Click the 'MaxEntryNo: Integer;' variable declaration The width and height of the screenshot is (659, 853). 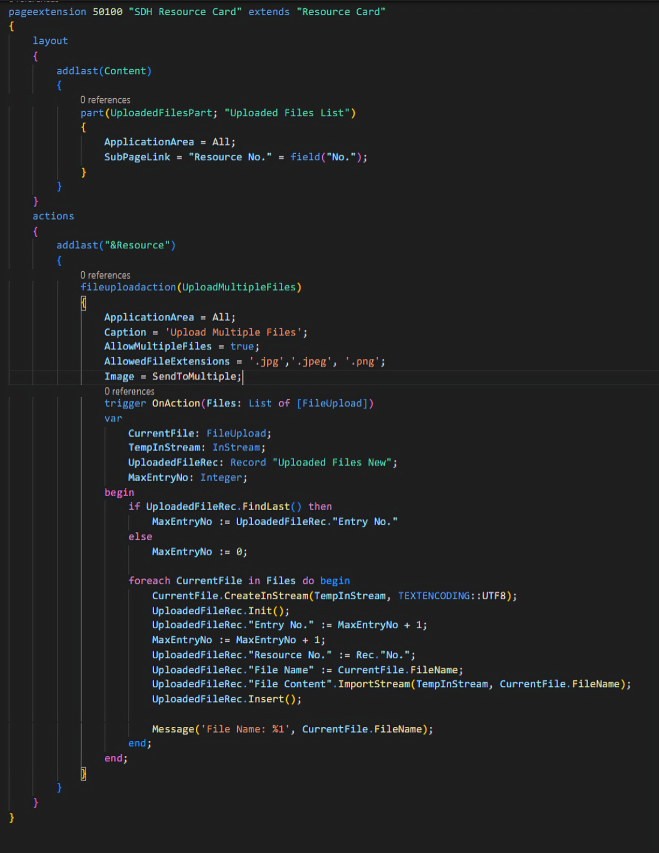[x=188, y=478]
